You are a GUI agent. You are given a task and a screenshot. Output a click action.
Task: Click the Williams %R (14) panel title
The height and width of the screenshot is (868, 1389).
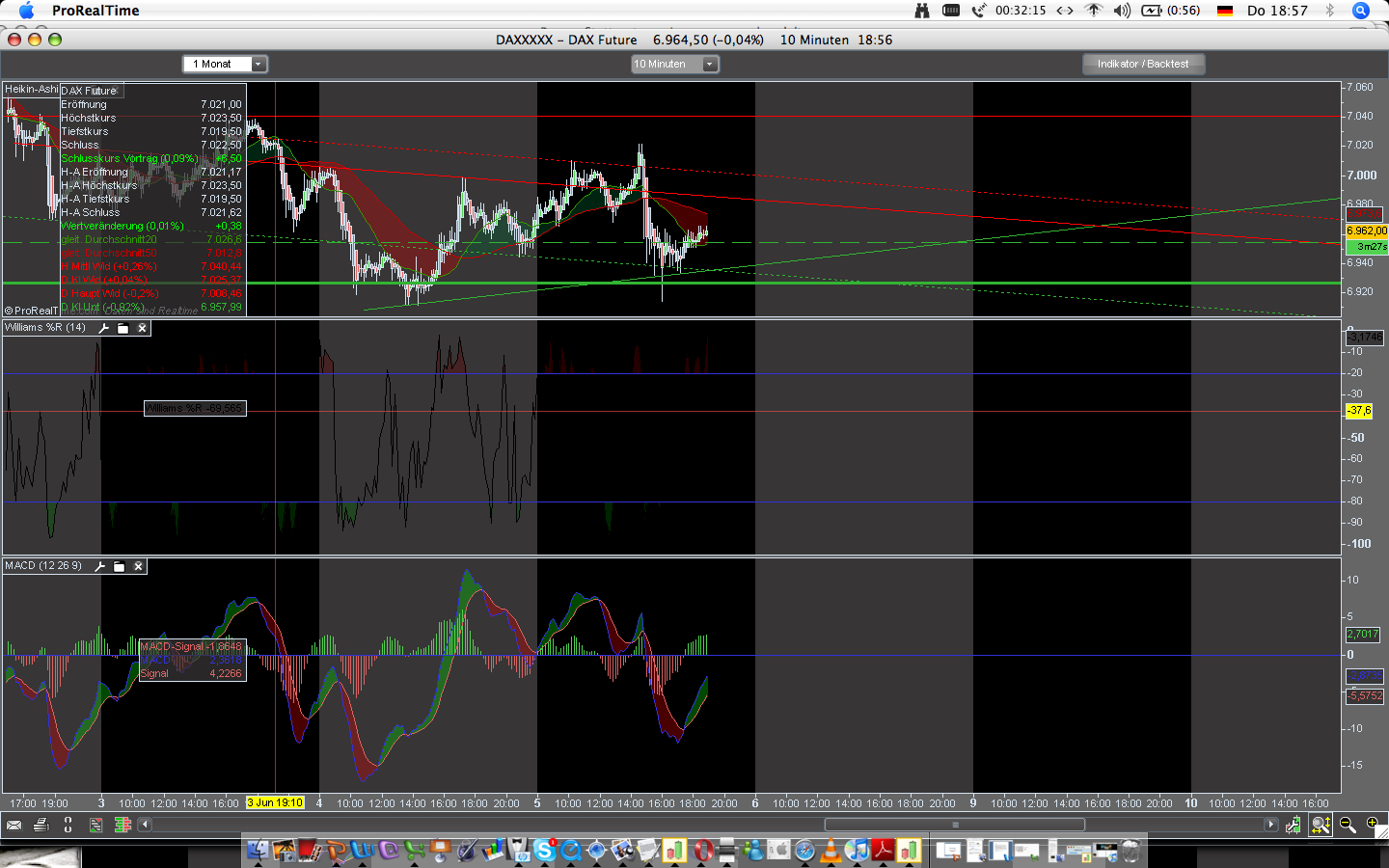tap(45, 328)
